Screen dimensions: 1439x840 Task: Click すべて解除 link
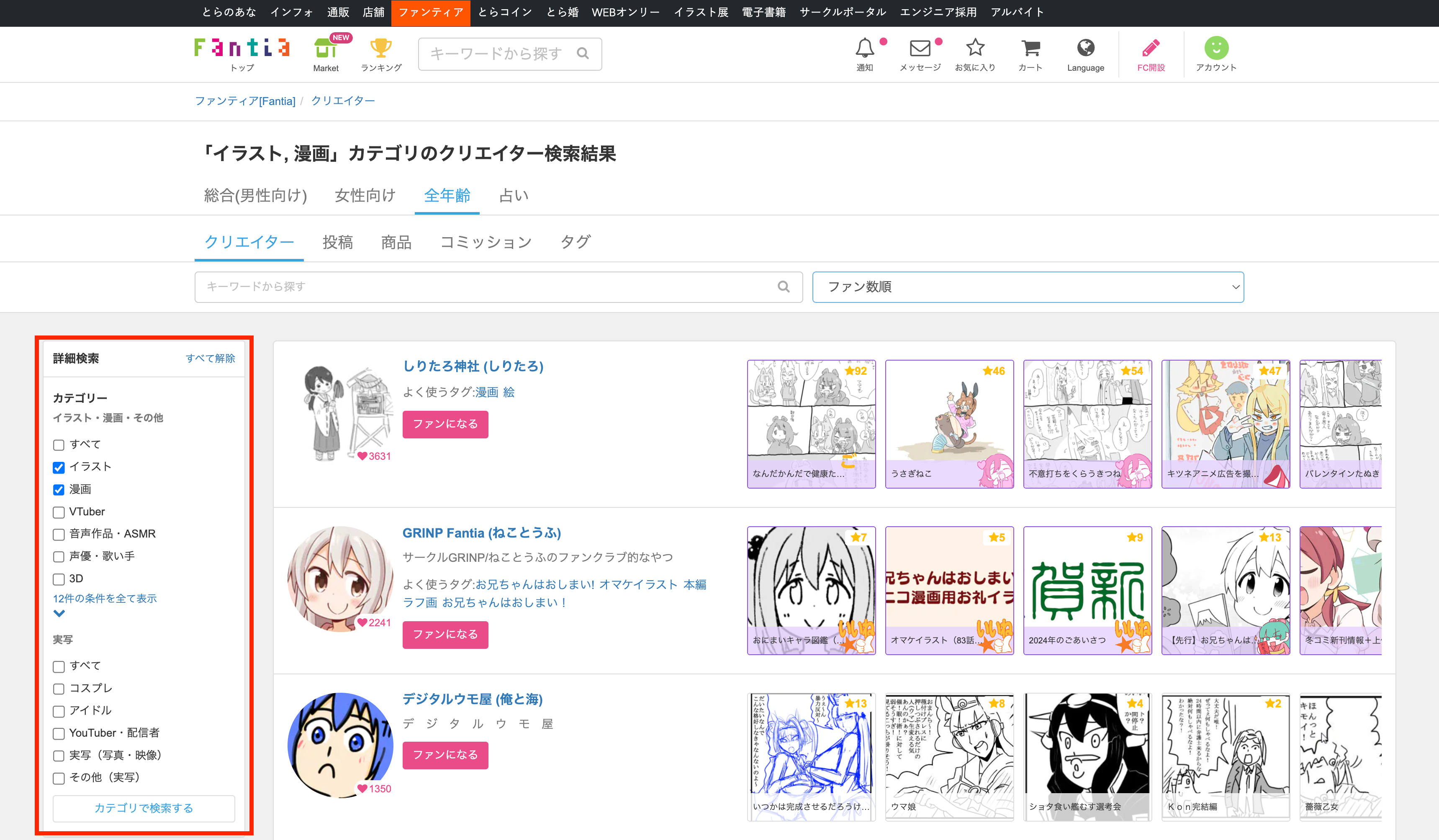click(x=210, y=359)
